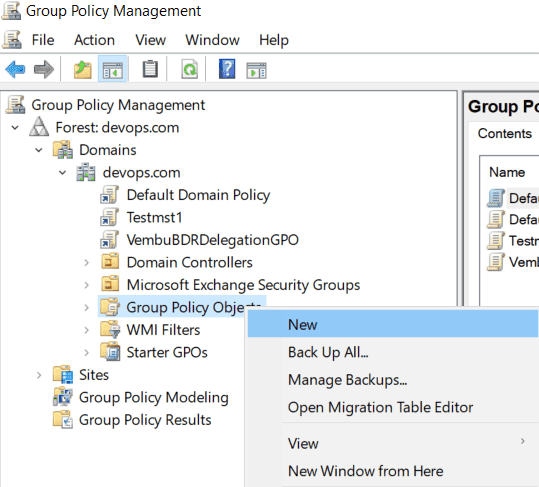Screen dimensions: 539x487
Task: Click the Forward arrow toolbar icon
Action: (44, 69)
